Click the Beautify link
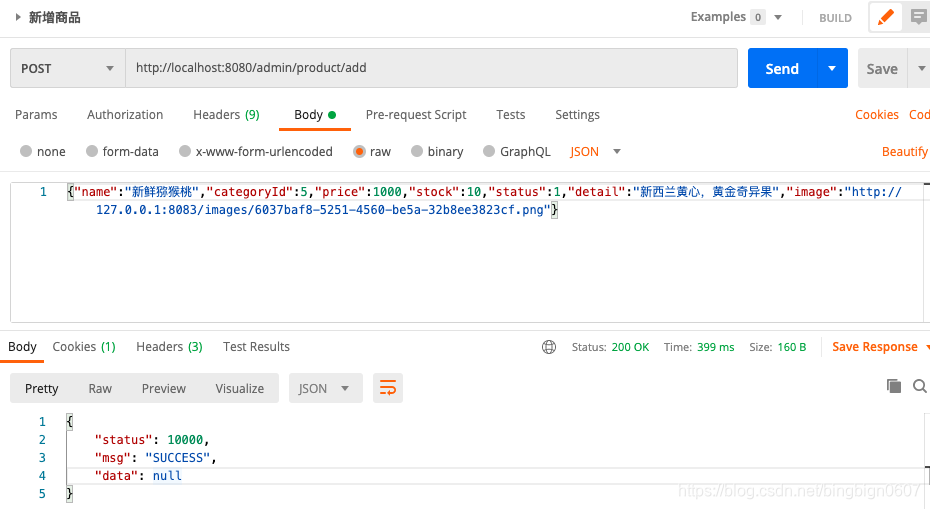The width and height of the screenshot is (930, 509). point(905,152)
